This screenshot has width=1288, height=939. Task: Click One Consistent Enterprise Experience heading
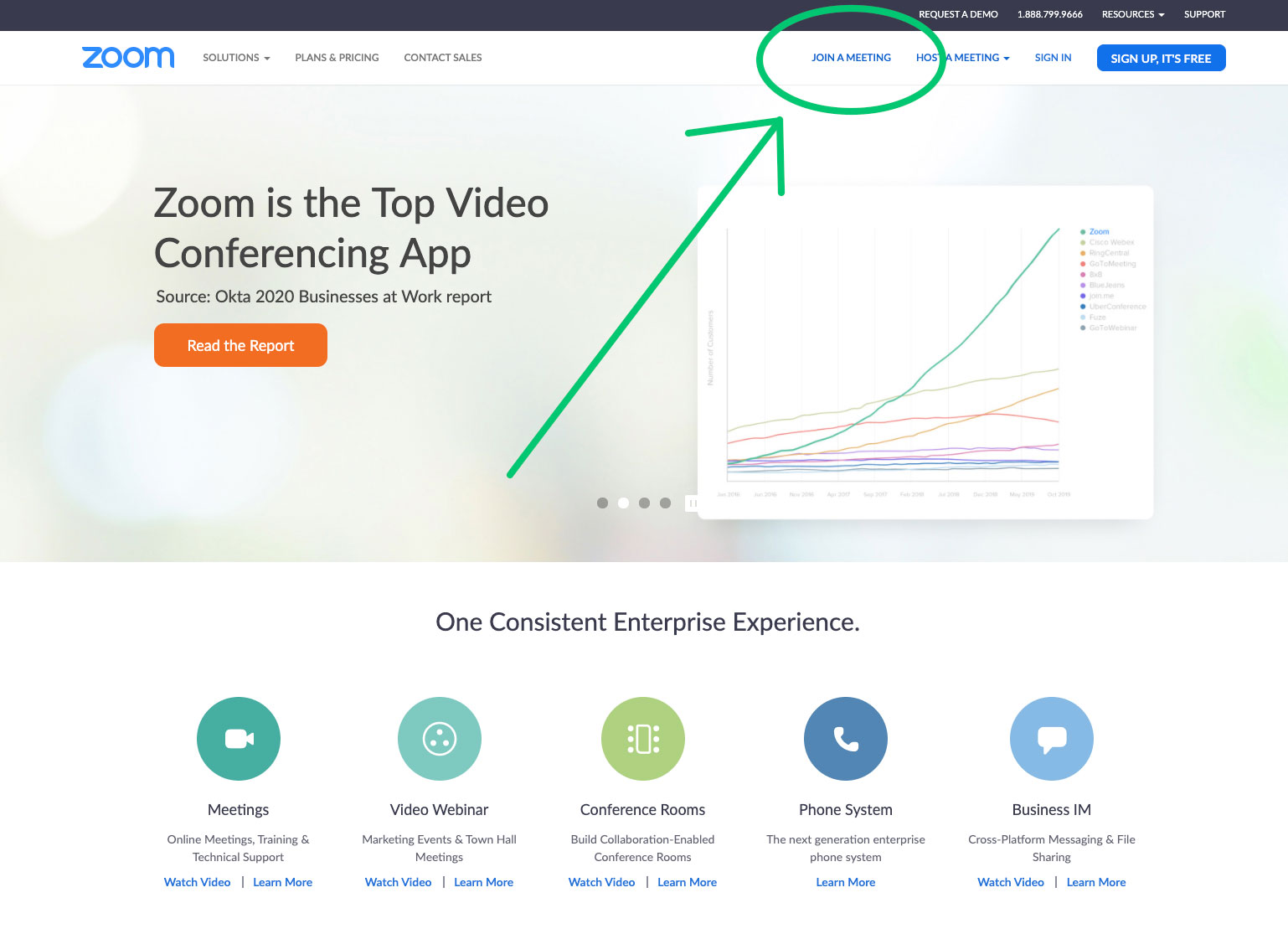click(647, 622)
